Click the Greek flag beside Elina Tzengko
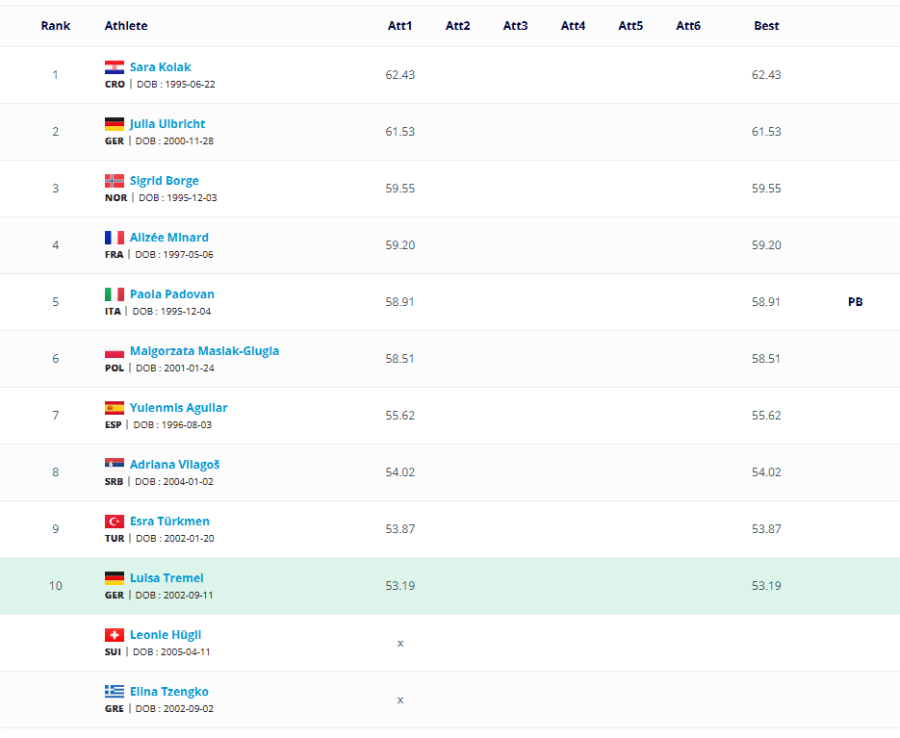Screen dimensions: 900x738 114,692
